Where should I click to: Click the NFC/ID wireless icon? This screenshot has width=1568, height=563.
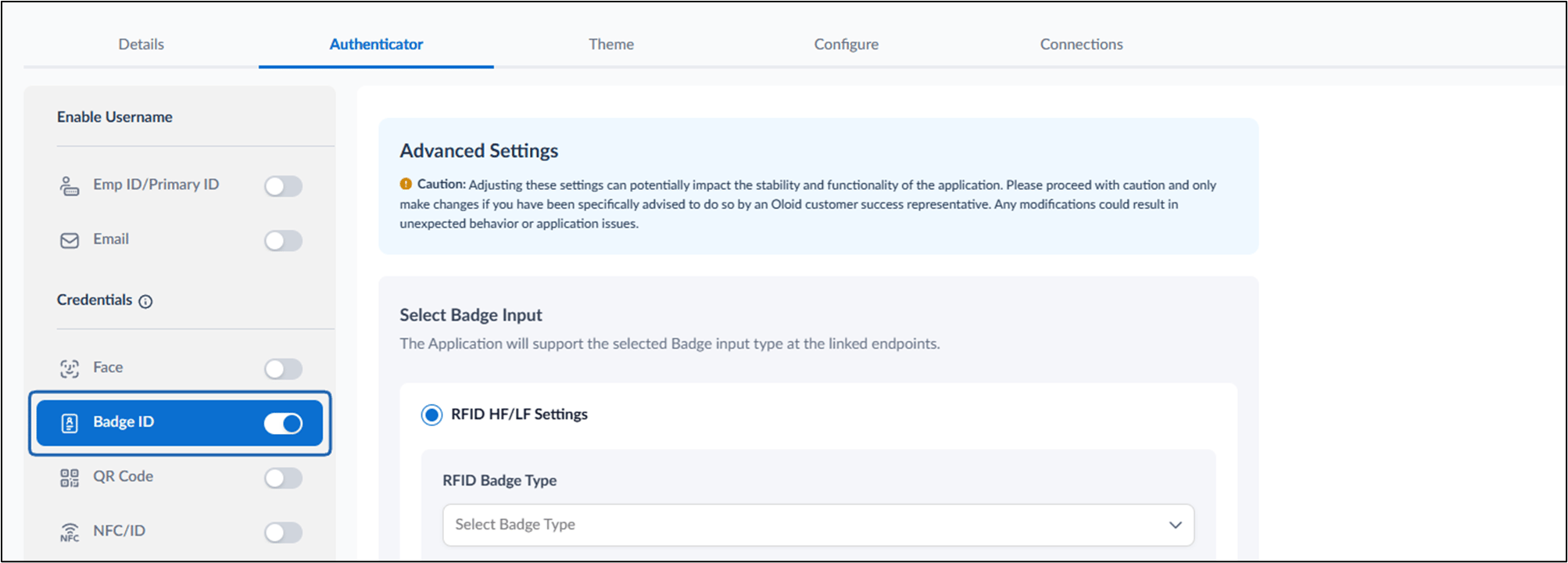70,533
